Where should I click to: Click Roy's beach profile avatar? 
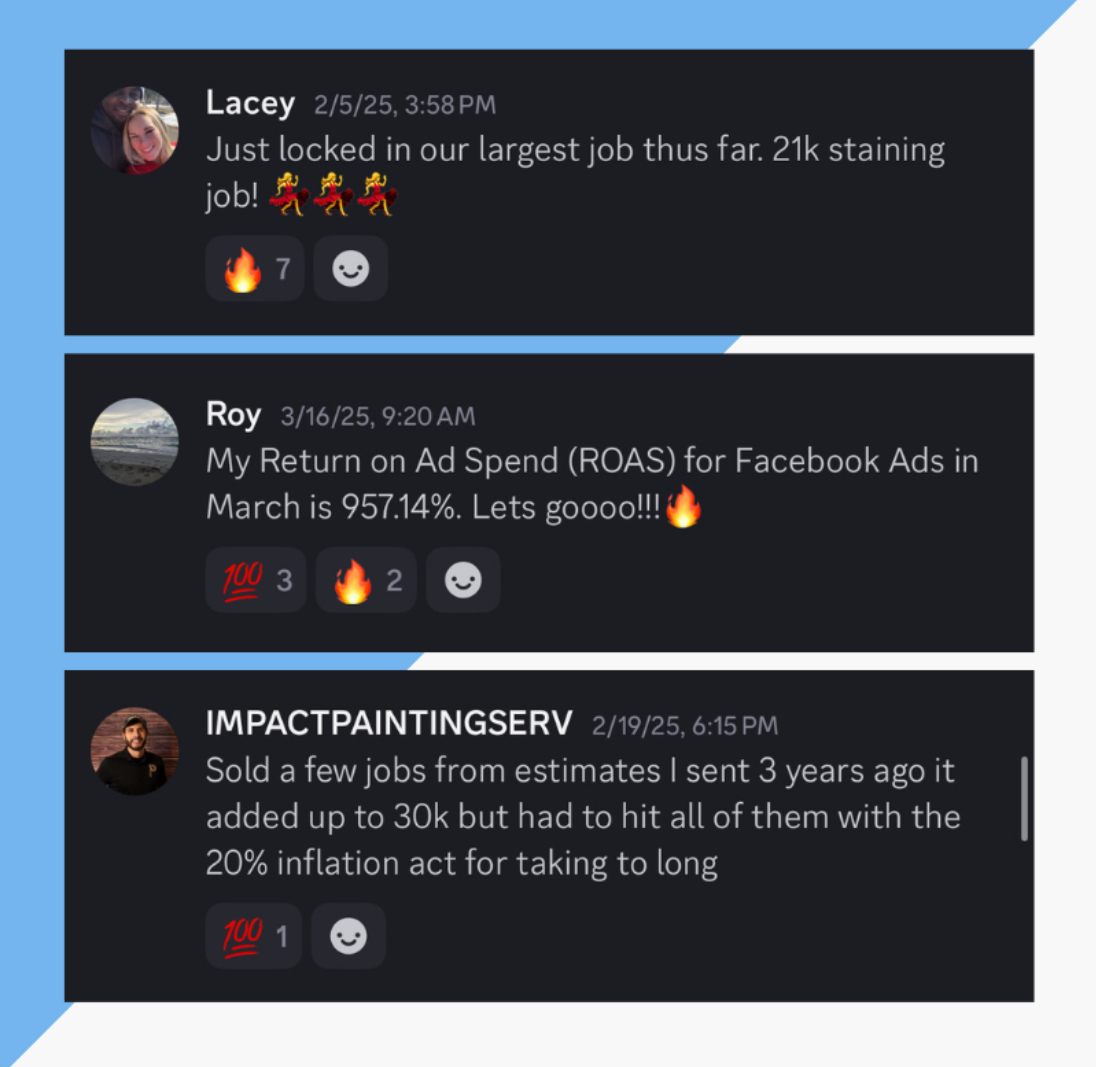(135, 441)
